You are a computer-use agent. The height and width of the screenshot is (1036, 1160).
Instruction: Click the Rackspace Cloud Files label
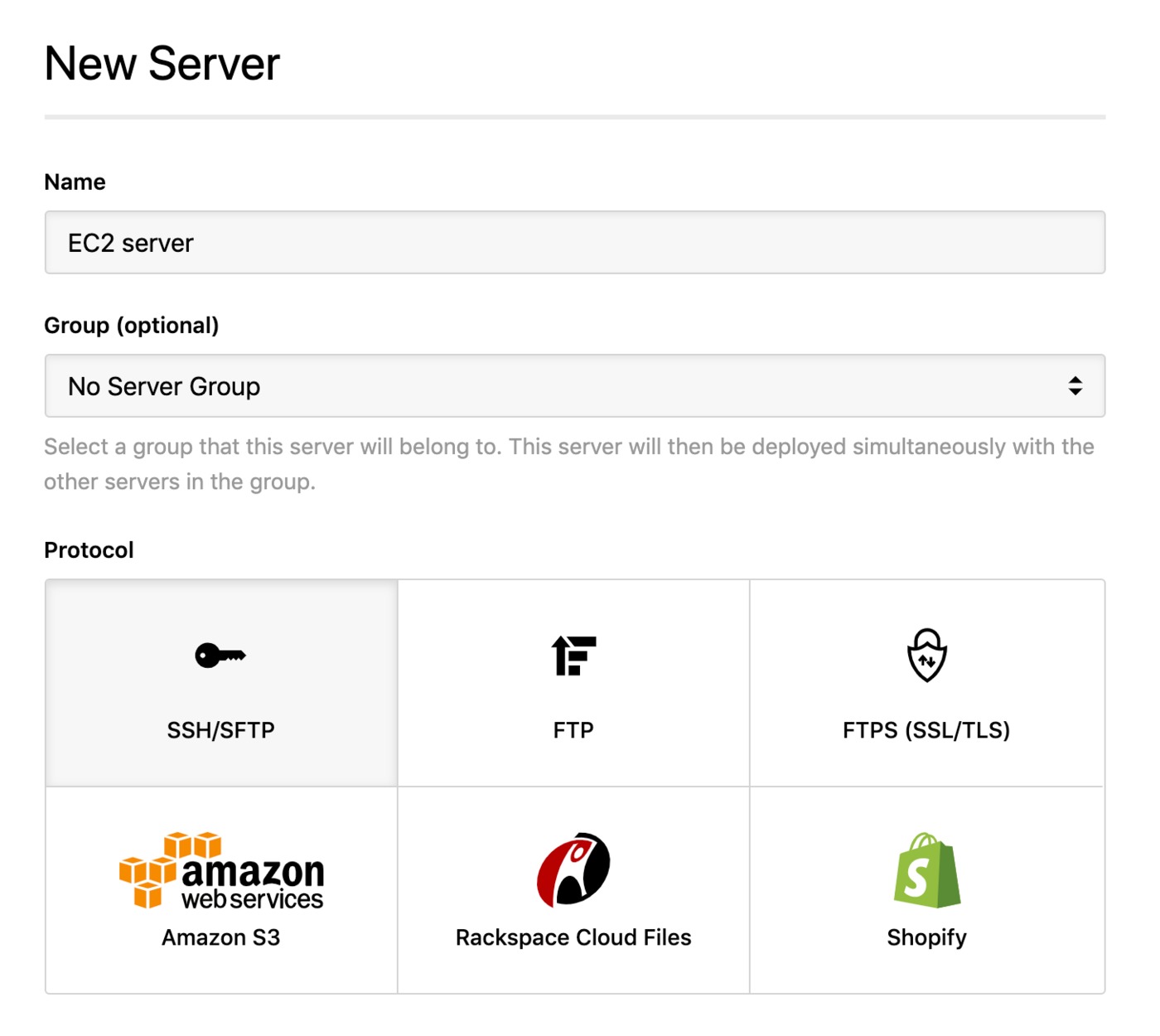tap(573, 937)
